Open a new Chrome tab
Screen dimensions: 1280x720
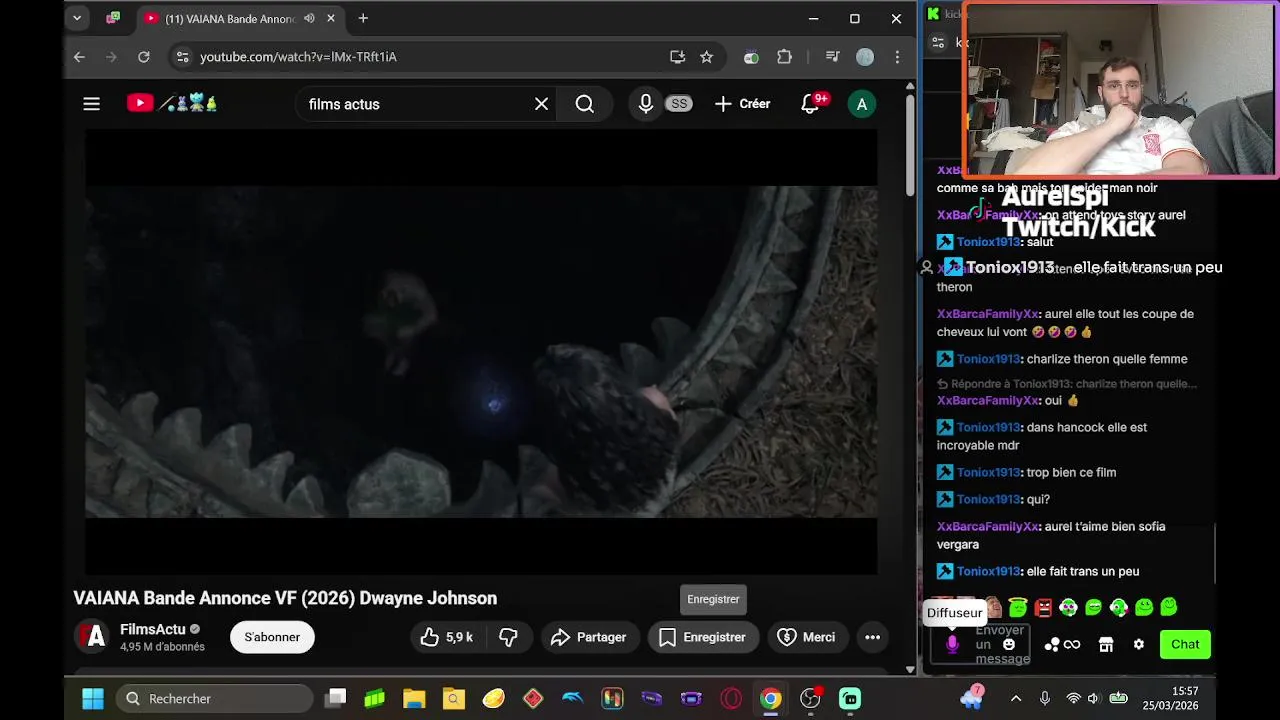click(x=363, y=18)
